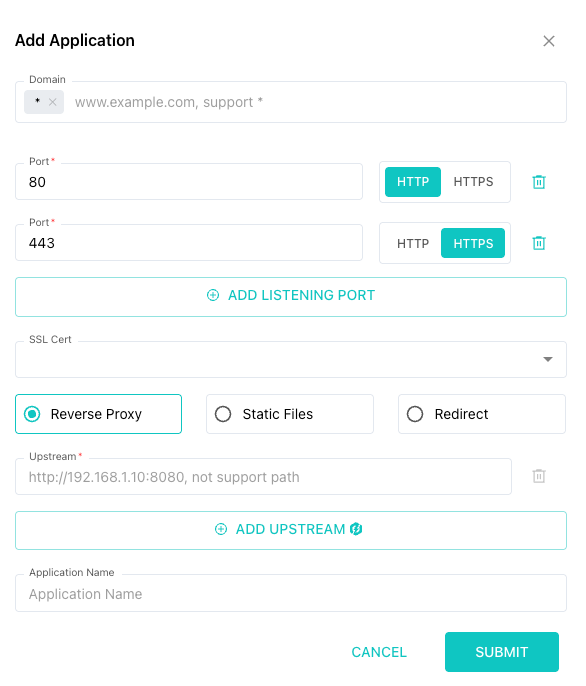Submit the new application form
Image resolution: width=586 pixels, height=686 pixels.
click(502, 652)
